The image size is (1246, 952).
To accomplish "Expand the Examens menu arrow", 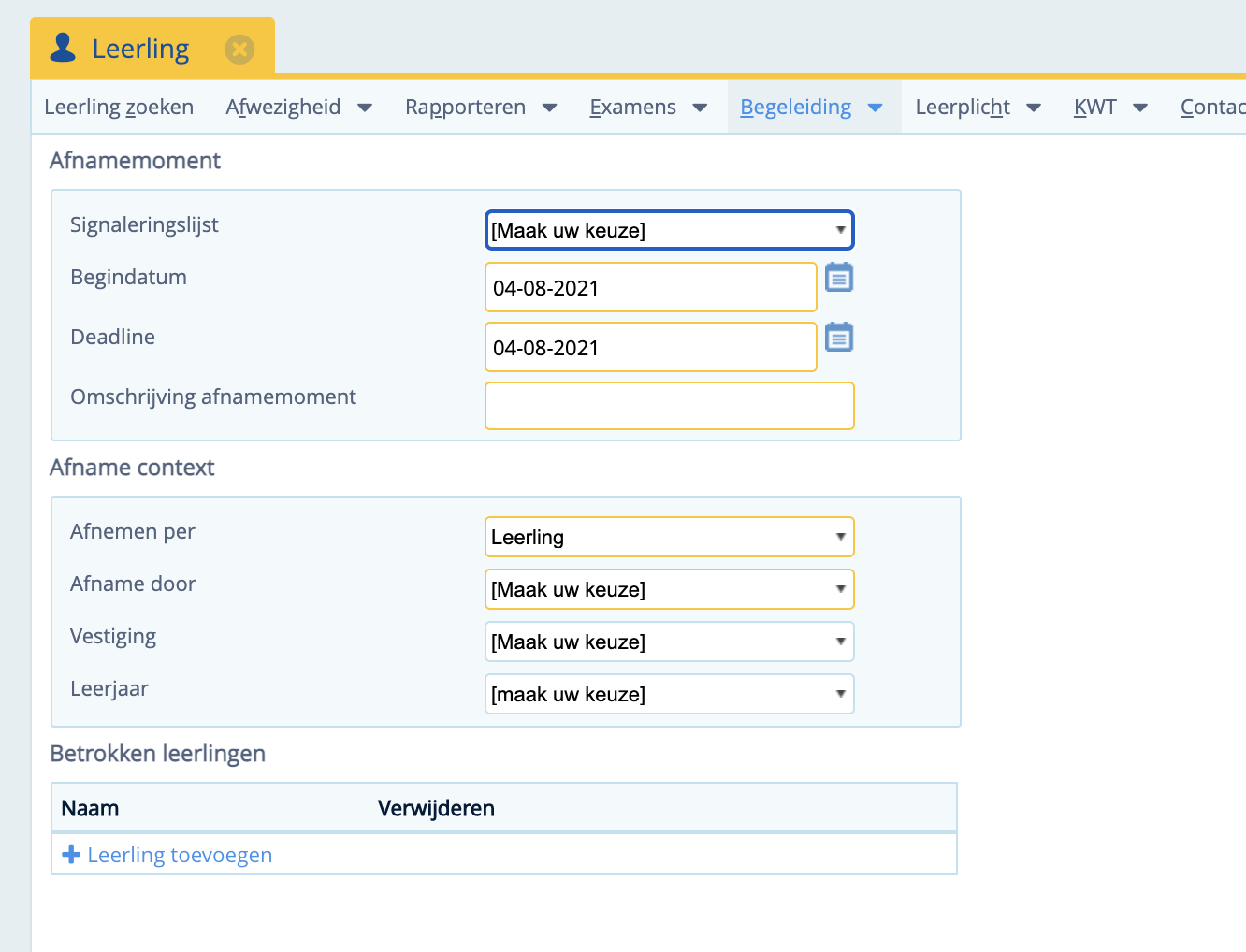I will pyautogui.click(x=700, y=108).
